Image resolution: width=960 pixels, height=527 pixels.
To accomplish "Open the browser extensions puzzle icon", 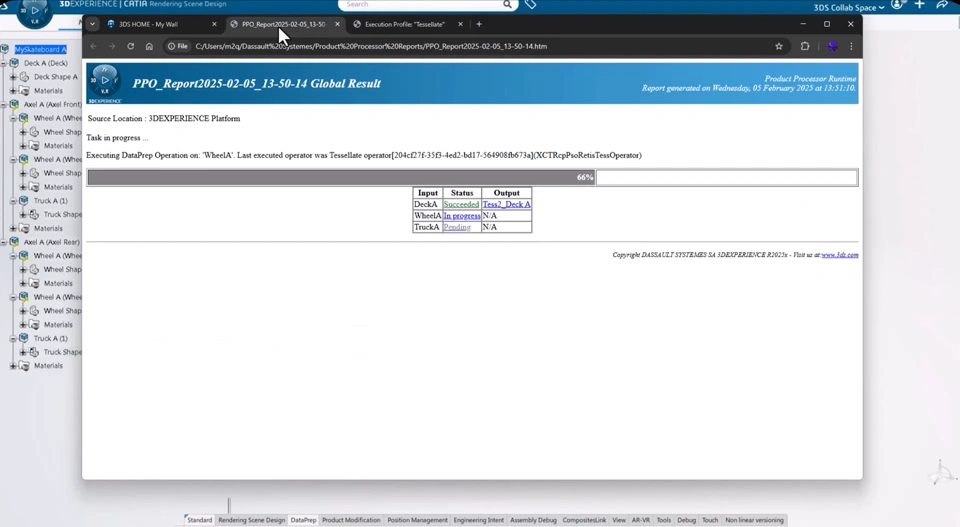I will pos(804,46).
